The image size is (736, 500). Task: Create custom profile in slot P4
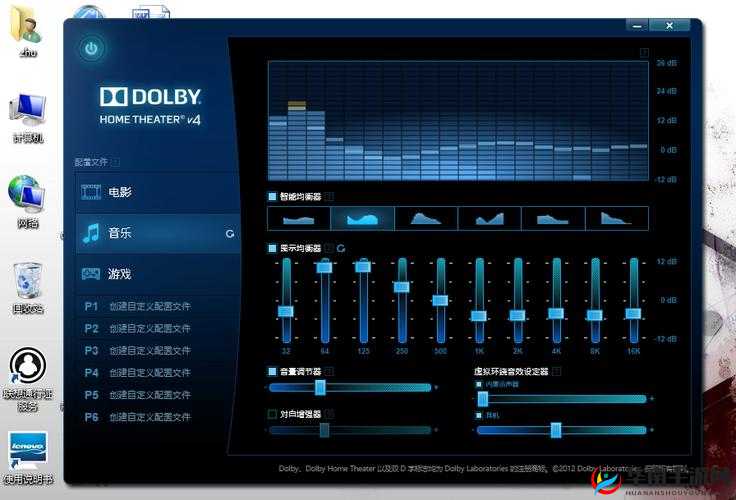(150, 372)
